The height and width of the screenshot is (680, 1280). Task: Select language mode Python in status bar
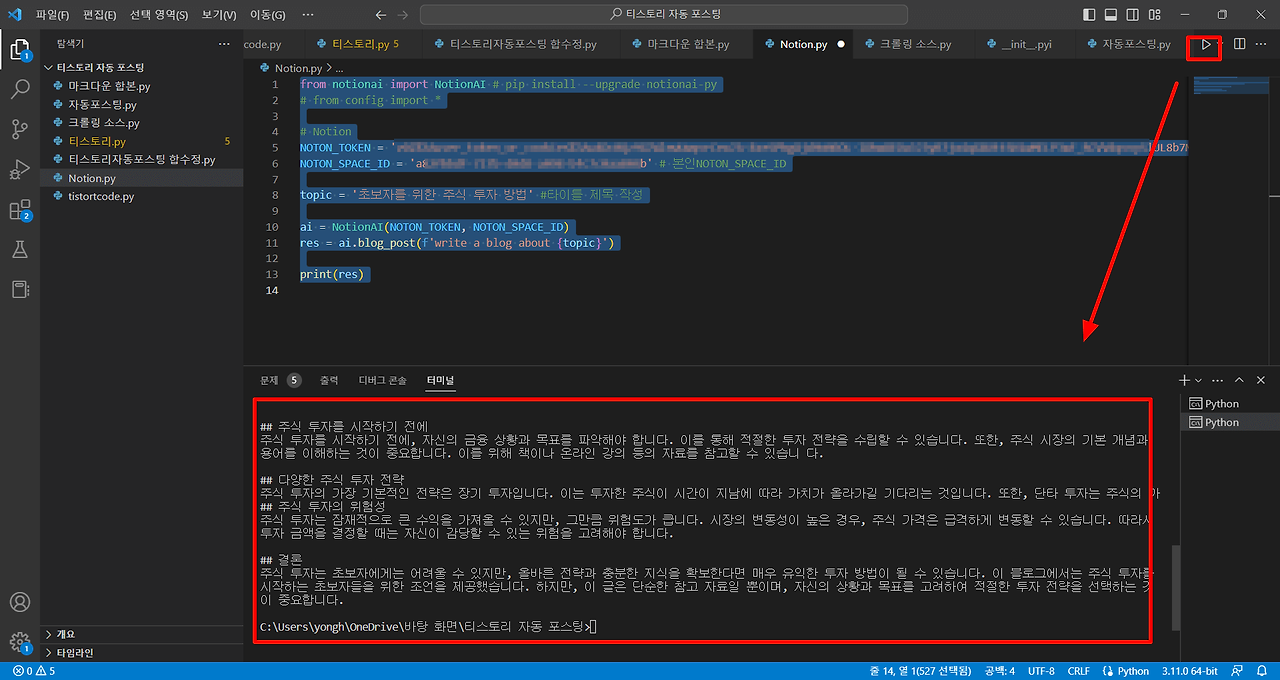1126,671
